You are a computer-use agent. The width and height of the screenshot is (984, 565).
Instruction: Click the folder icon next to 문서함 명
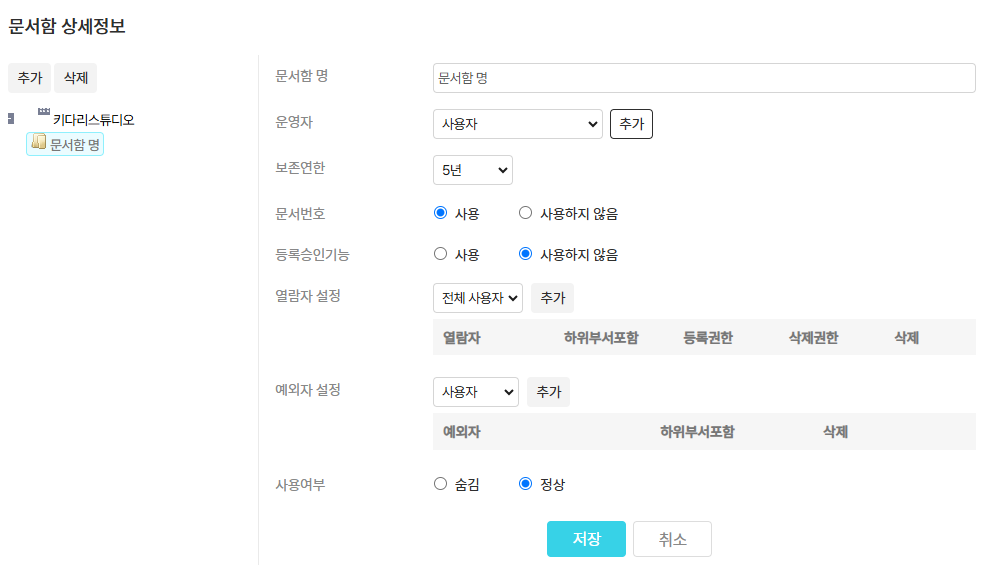pyautogui.click(x=38, y=143)
